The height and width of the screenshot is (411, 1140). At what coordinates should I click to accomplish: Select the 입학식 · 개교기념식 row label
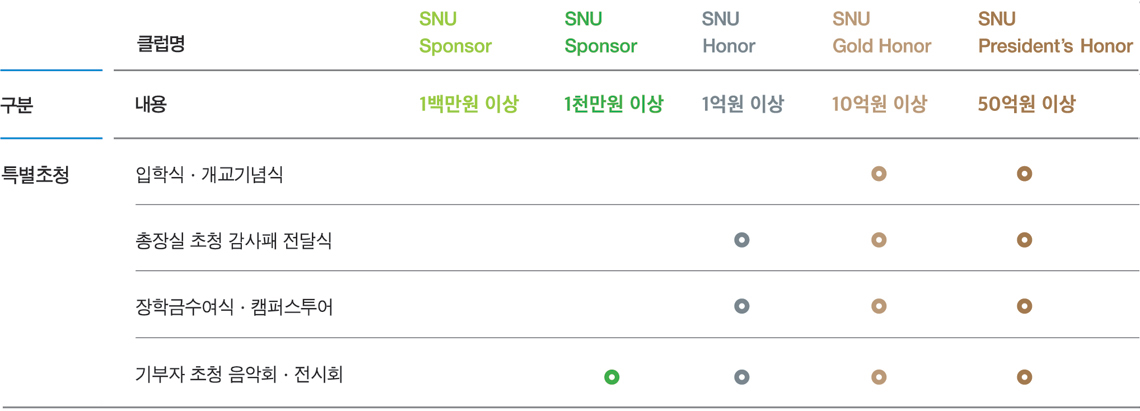coord(209,175)
